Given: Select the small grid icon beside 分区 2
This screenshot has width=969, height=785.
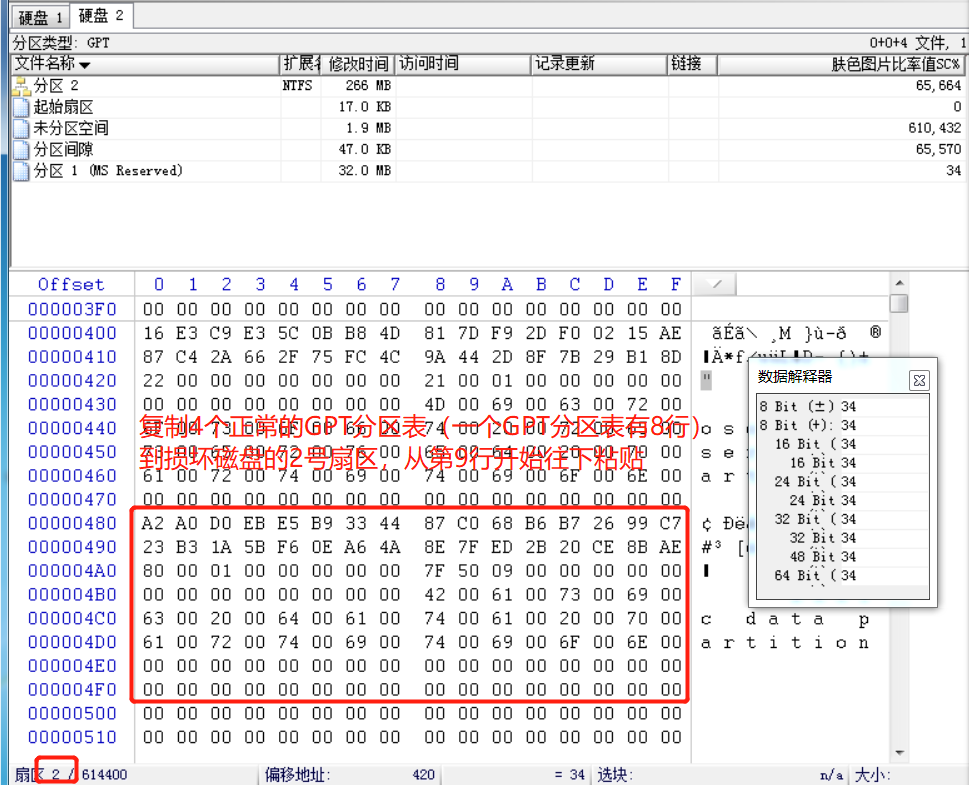Looking at the screenshot, I should [x=21, y=85].
